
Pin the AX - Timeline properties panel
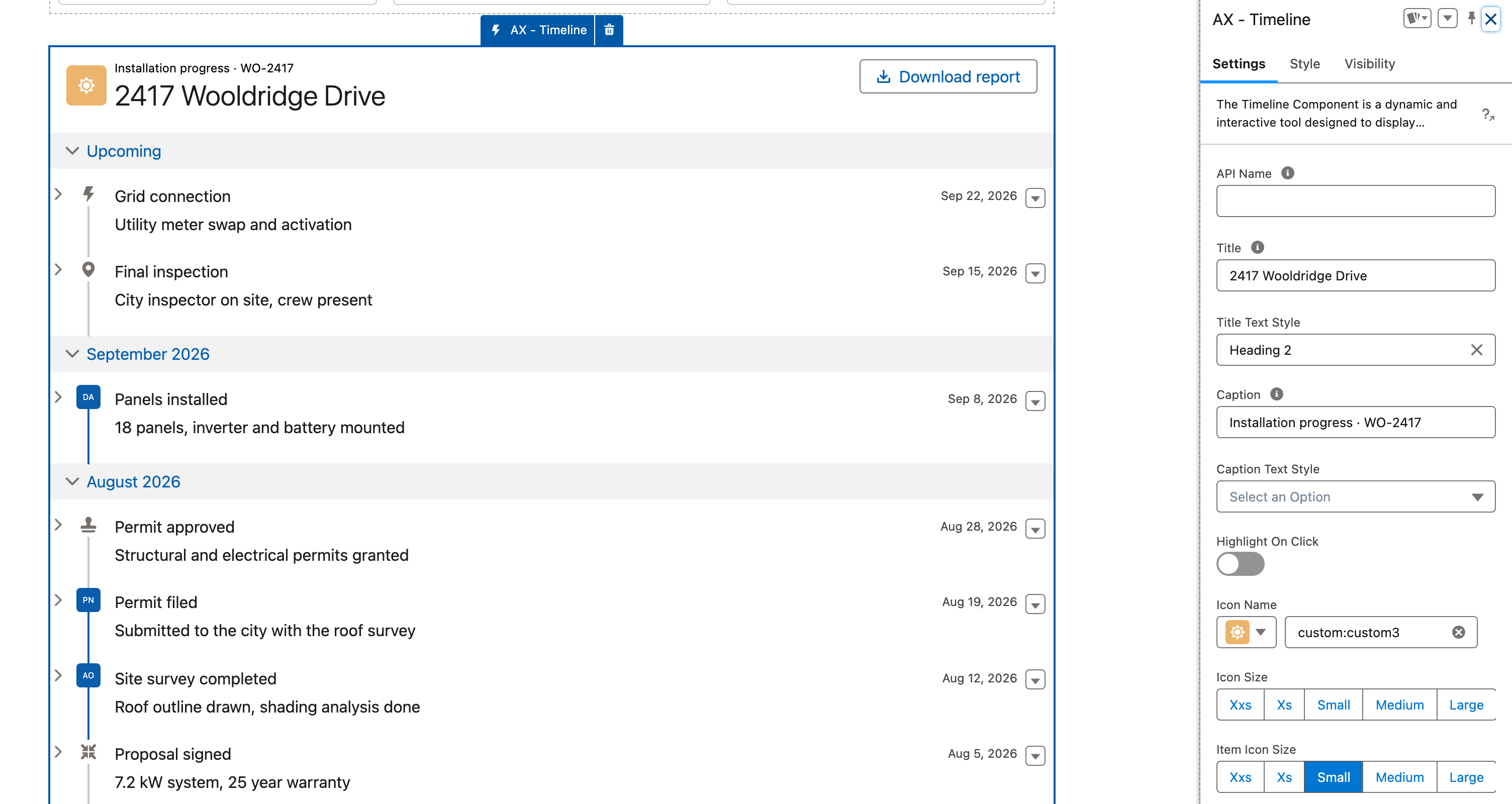(1471, 19)
